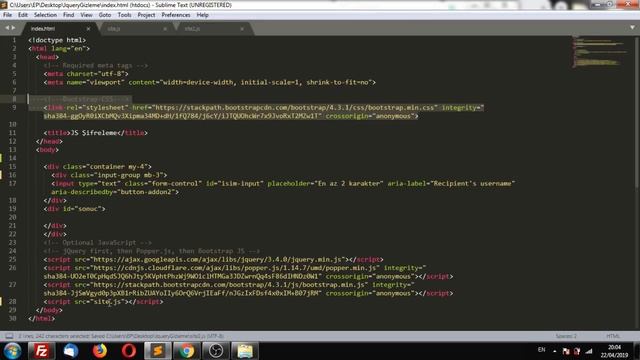This screenshot has width=640, height=360.
Task: Click the code minimap preview
Action: pyautogui.click(x=600, y=52)
